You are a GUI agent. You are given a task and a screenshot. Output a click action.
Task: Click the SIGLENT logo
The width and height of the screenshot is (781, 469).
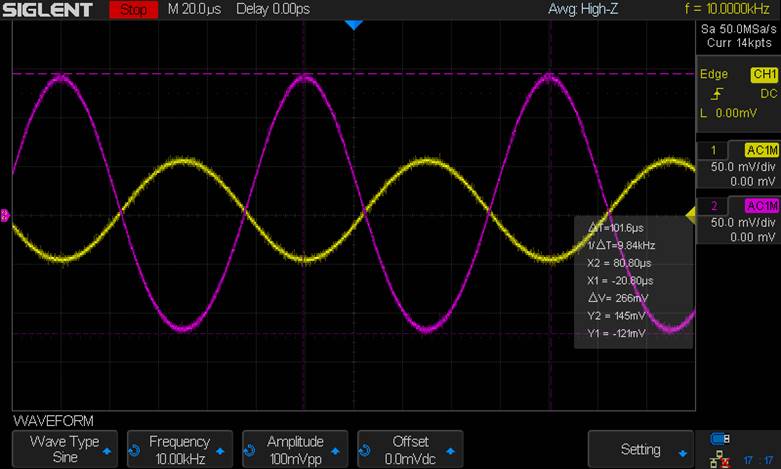point(48,9)
